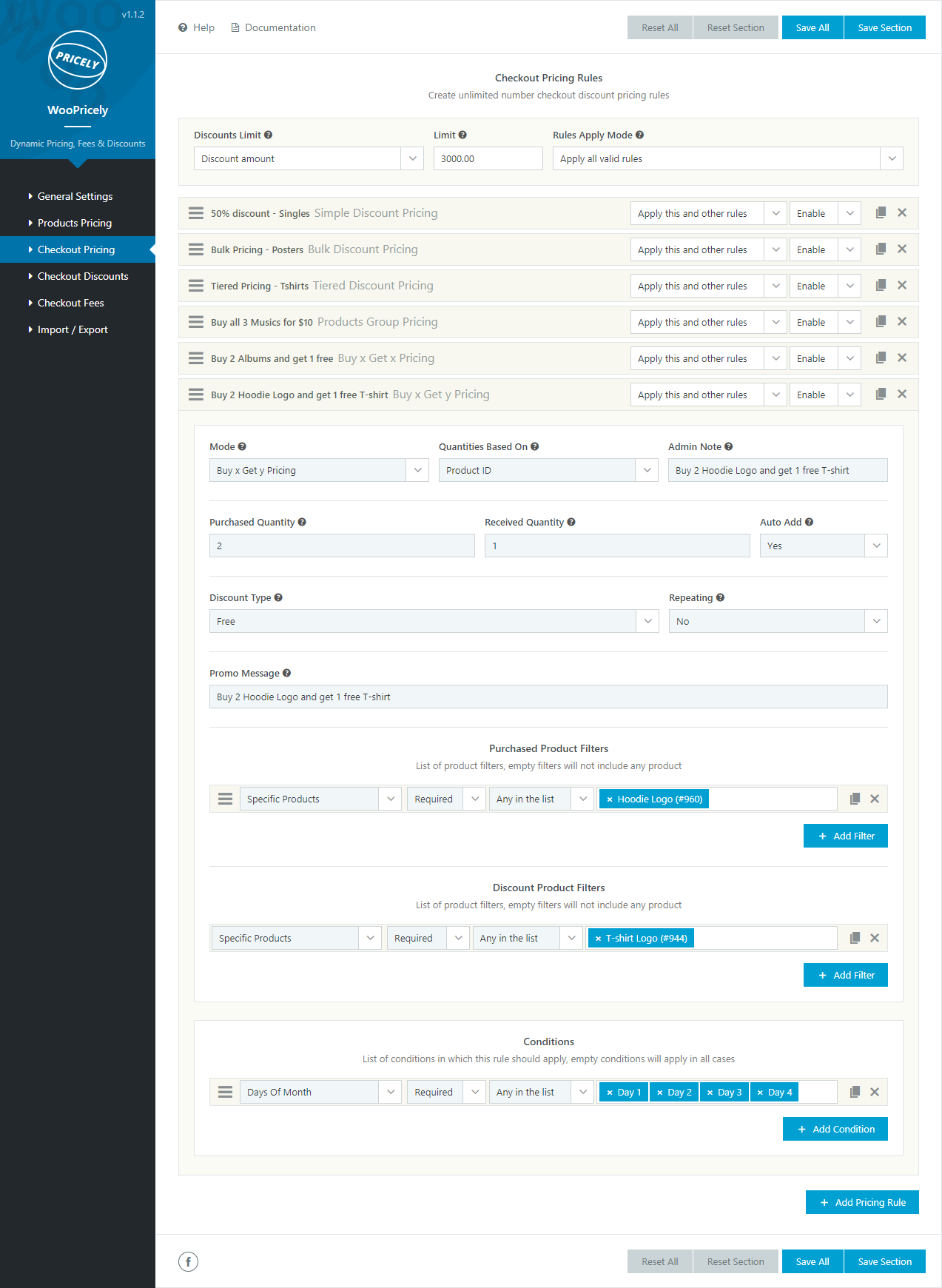Click Add Condition button
Viewport: 942px width, 1288px height.
click(835, 1129)
